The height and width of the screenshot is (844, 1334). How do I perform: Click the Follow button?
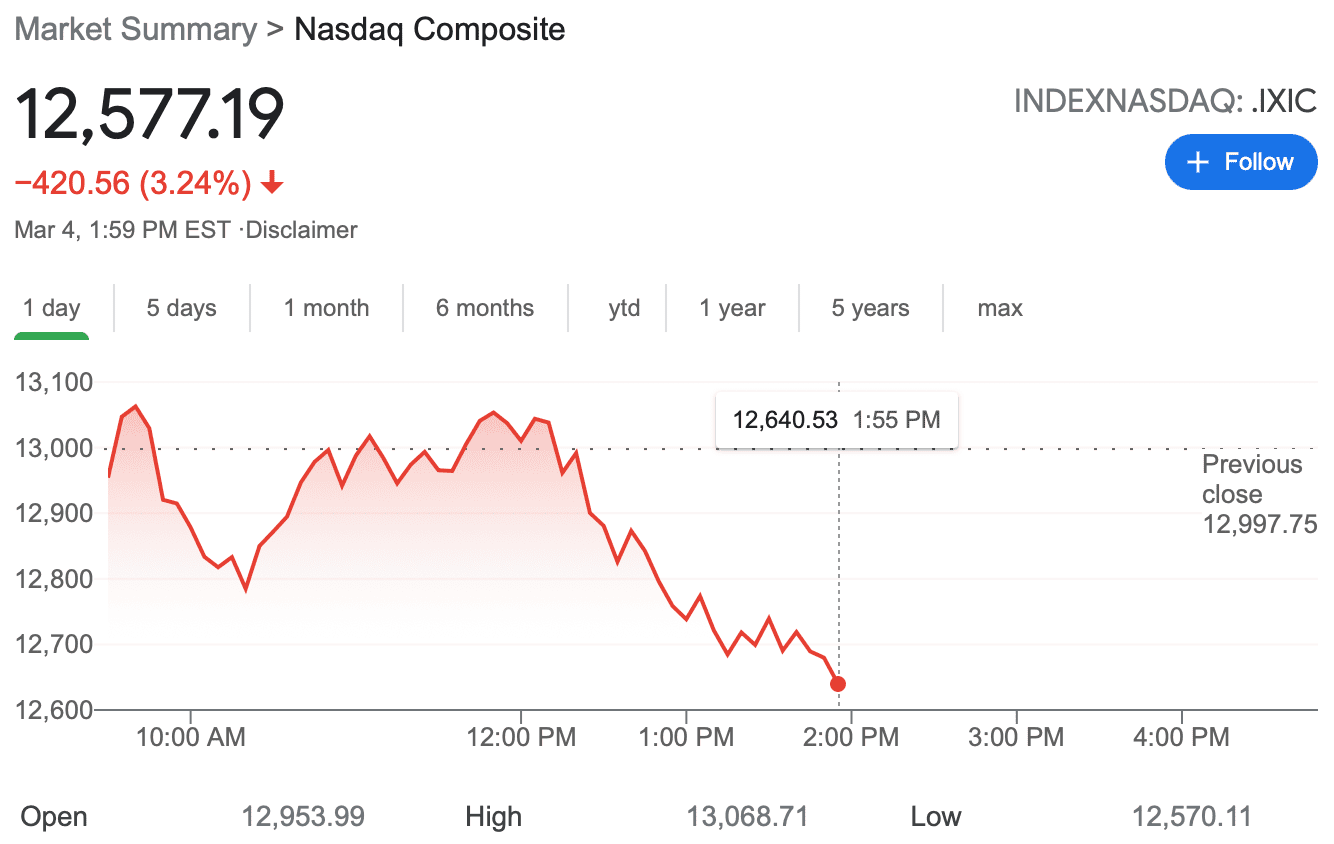[x=1241, y=161]
